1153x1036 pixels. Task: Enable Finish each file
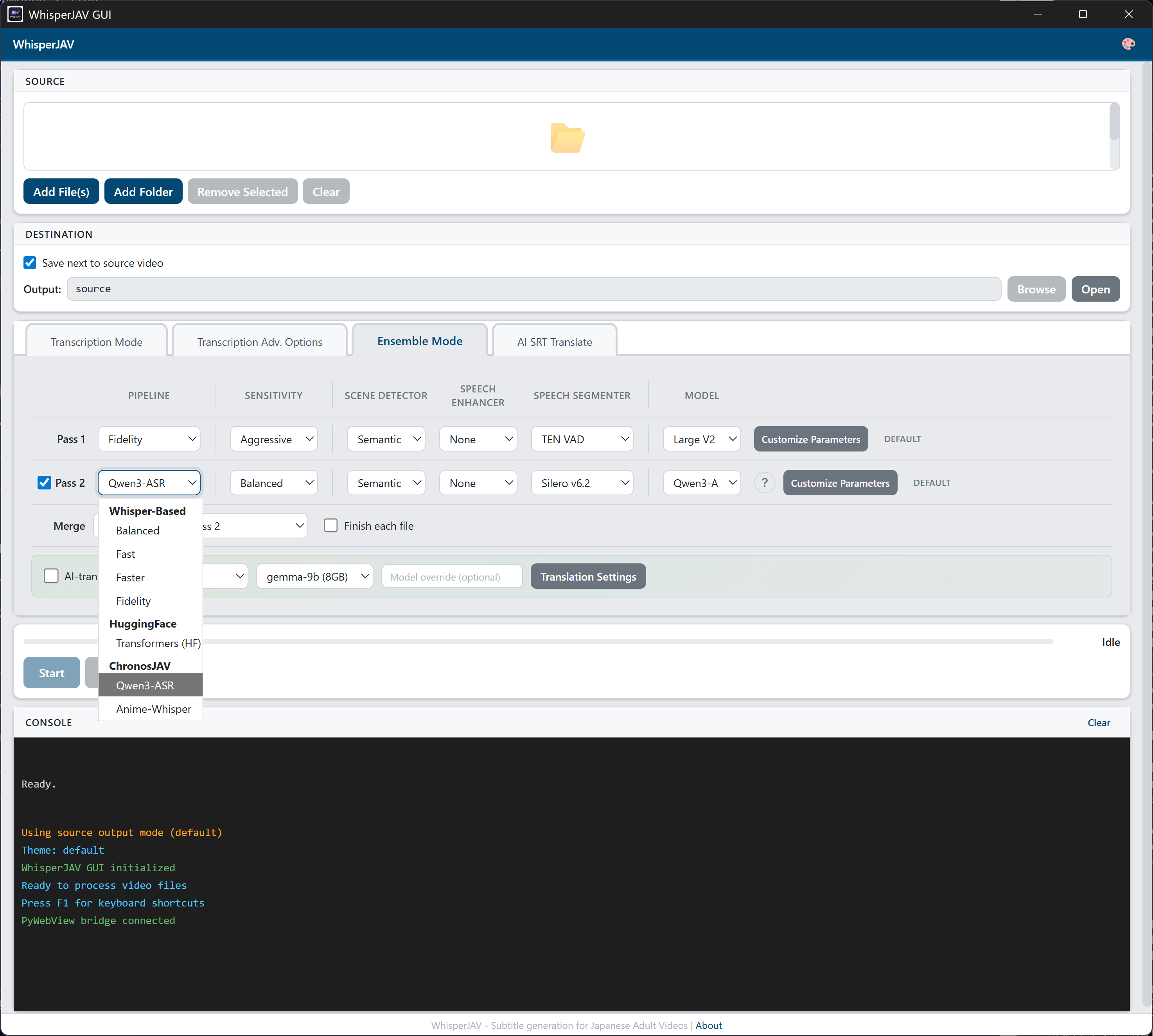click(x=330, y=525)
